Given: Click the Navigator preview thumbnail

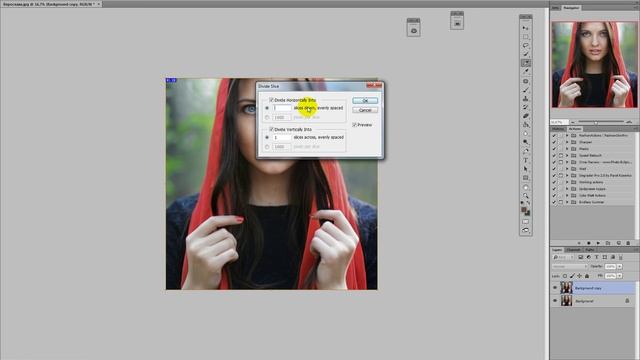Looking at the screenshot, I should click(x=594, y=64).
